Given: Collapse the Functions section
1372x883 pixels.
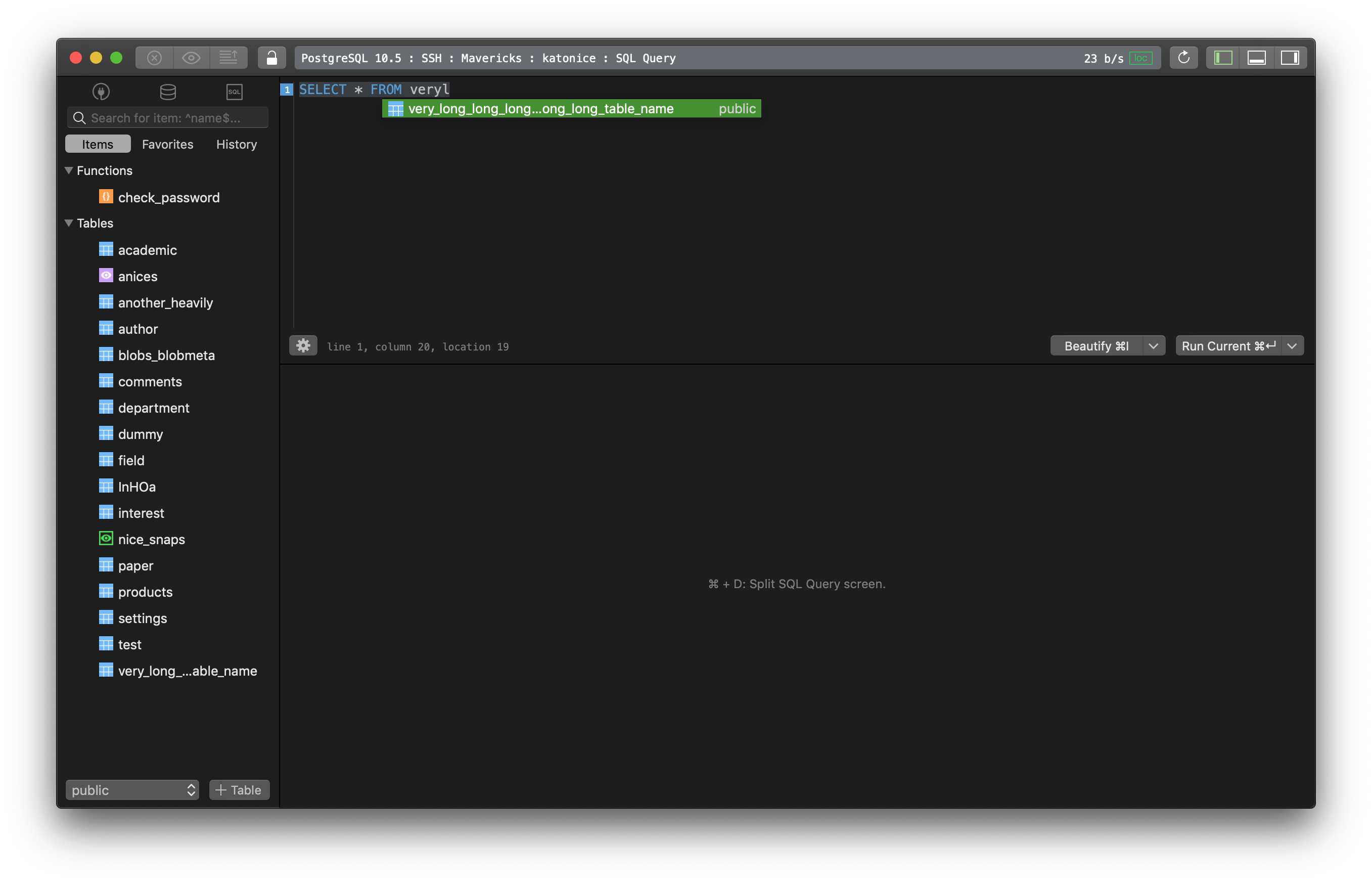Looking at the screenshot, I should click(x=69, y=170).
